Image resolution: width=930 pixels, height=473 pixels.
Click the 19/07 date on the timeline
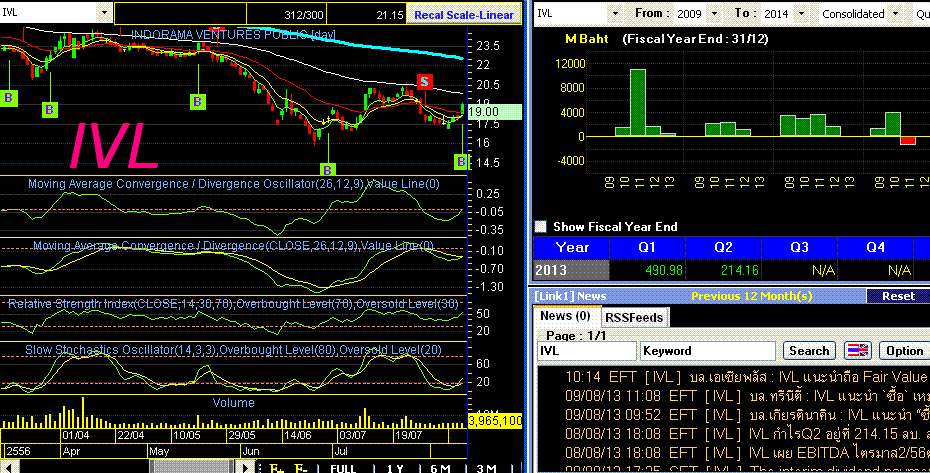[408, 435]
